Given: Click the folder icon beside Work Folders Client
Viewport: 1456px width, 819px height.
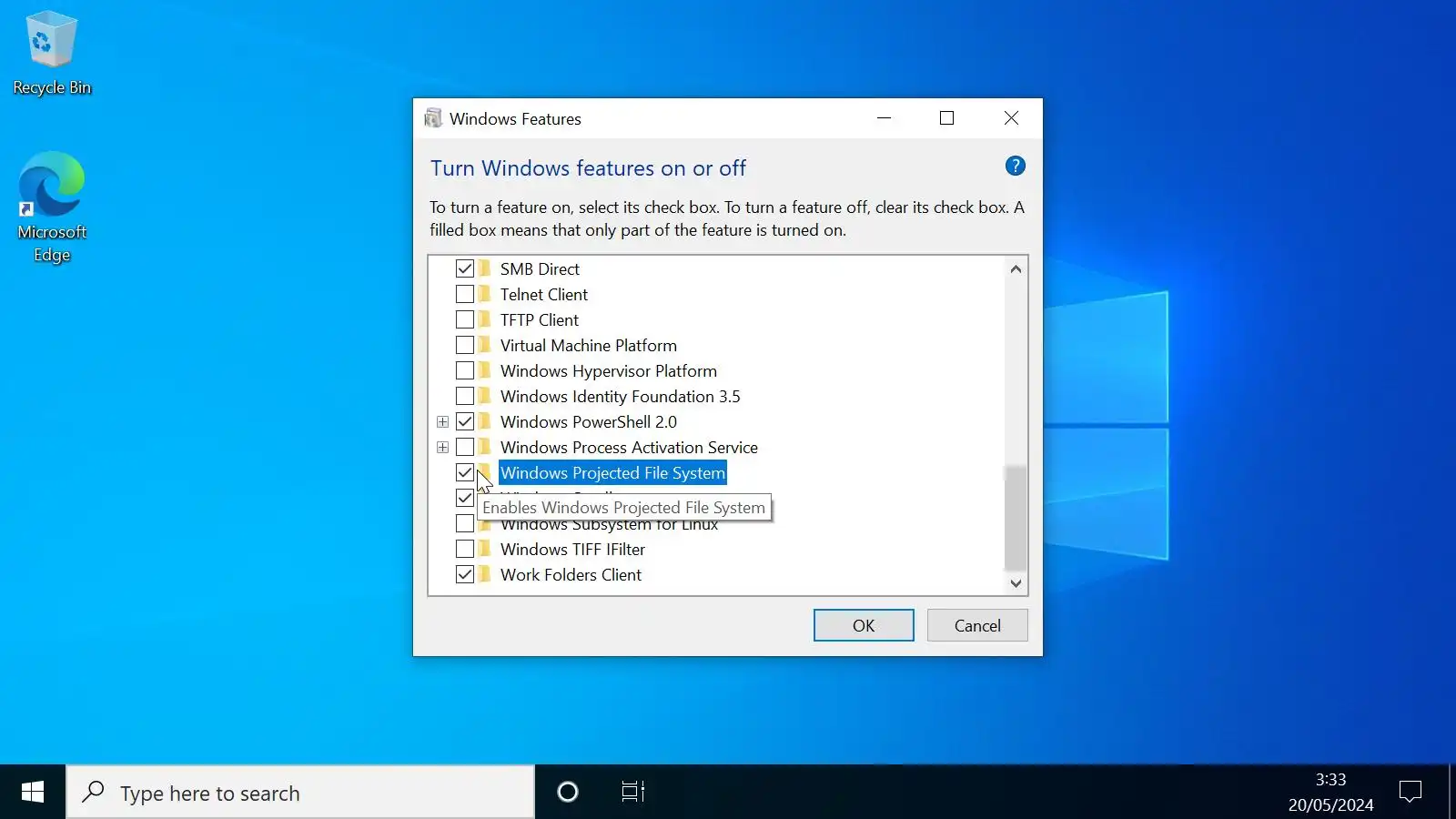Looking at the screenshot, I should coord(485,574).
